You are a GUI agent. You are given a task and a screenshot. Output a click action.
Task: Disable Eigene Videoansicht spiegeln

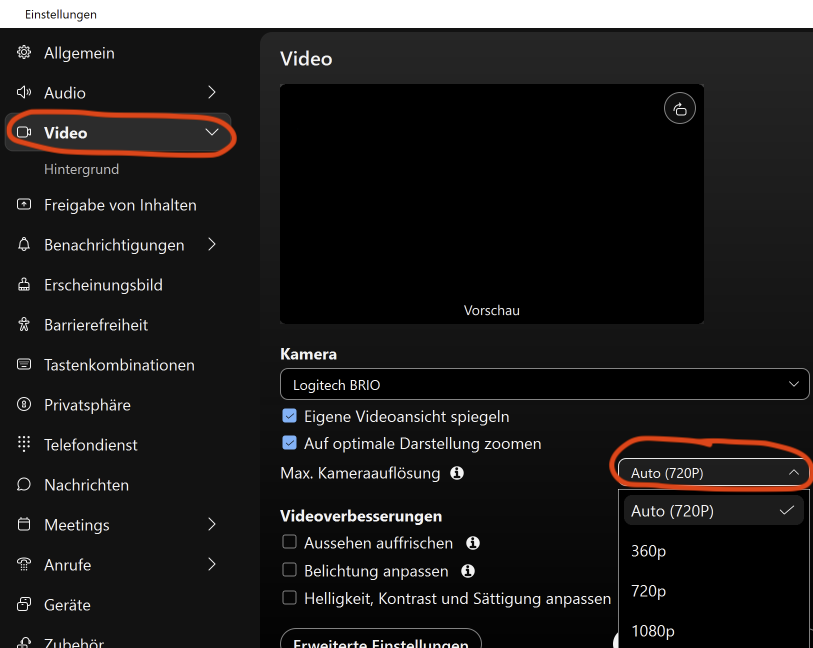(290, 414)
